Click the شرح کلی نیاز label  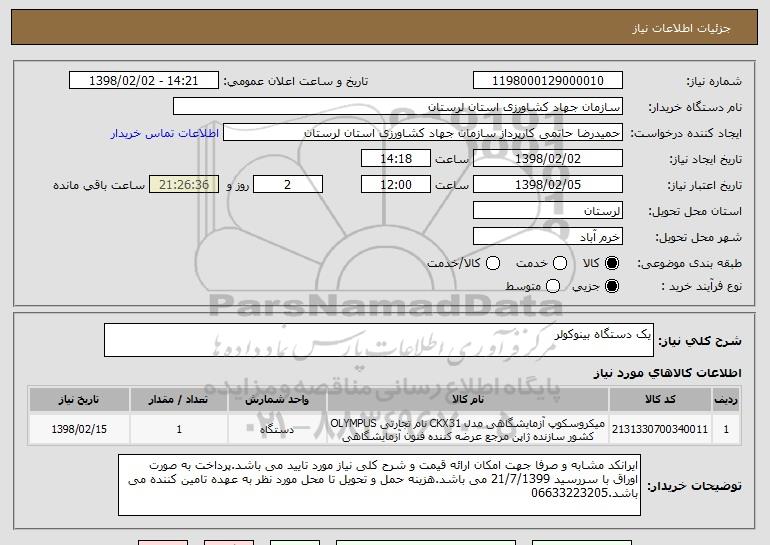pyautogui.click(x=700, y=341)
